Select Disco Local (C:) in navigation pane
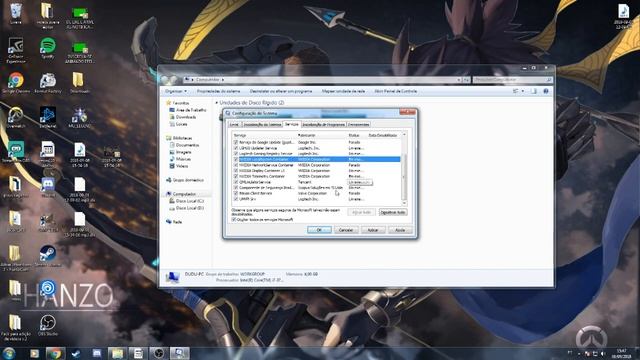The image size is (640, 360). 187,201
